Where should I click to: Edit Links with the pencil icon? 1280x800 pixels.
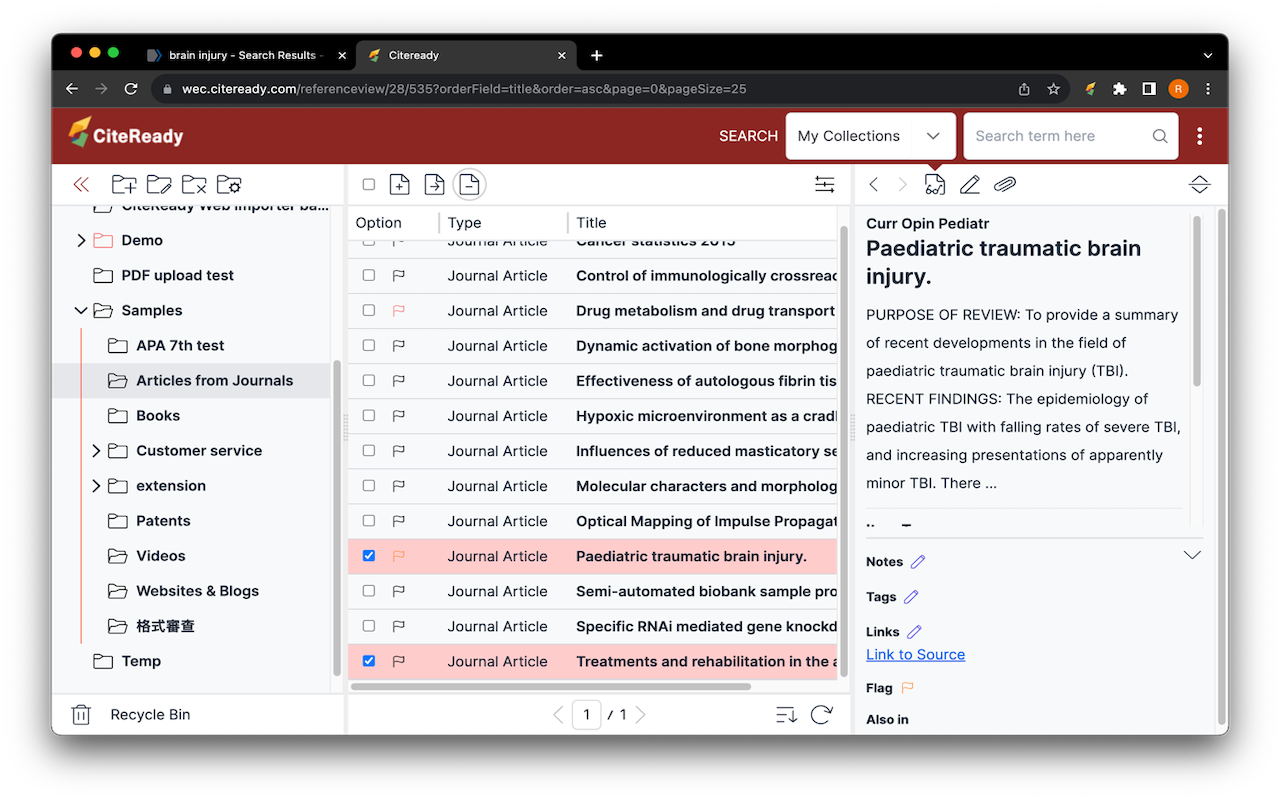(914, 632)
